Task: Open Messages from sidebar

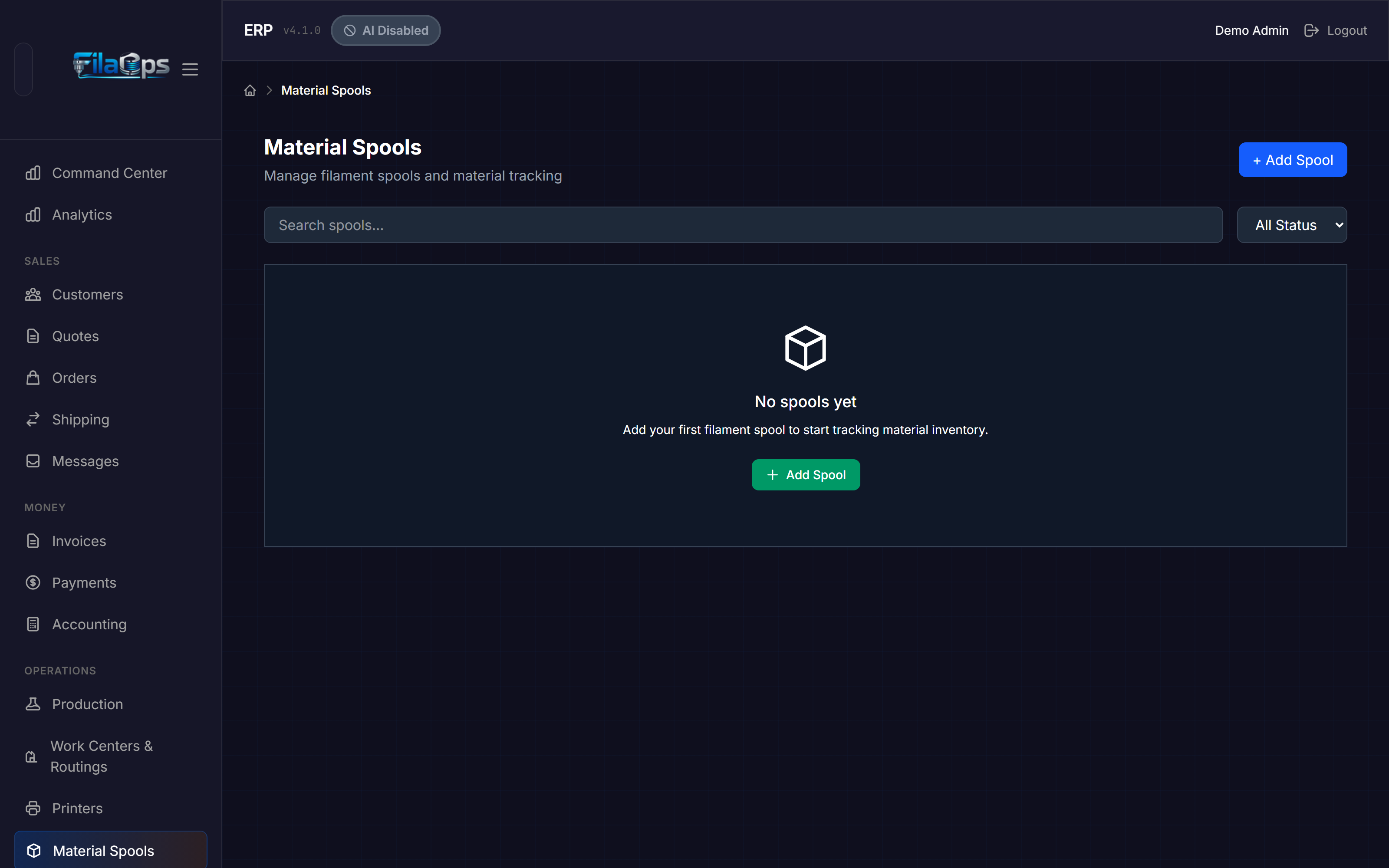Action: click(110, 461)
